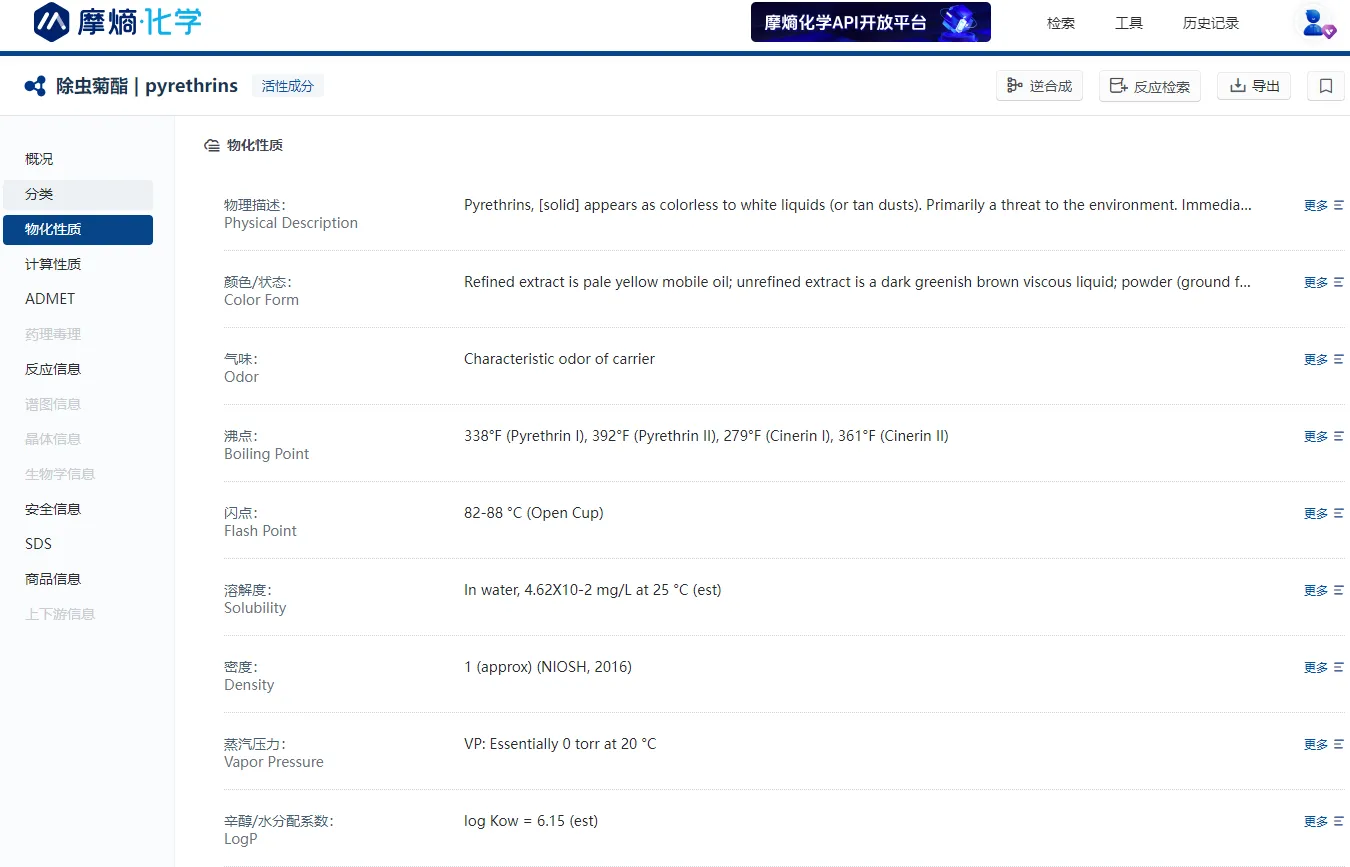Screen dimensions: 1350x867
Task: Click the value 'log Kow = 6.15 (est)'
Action: pos(531,821)
